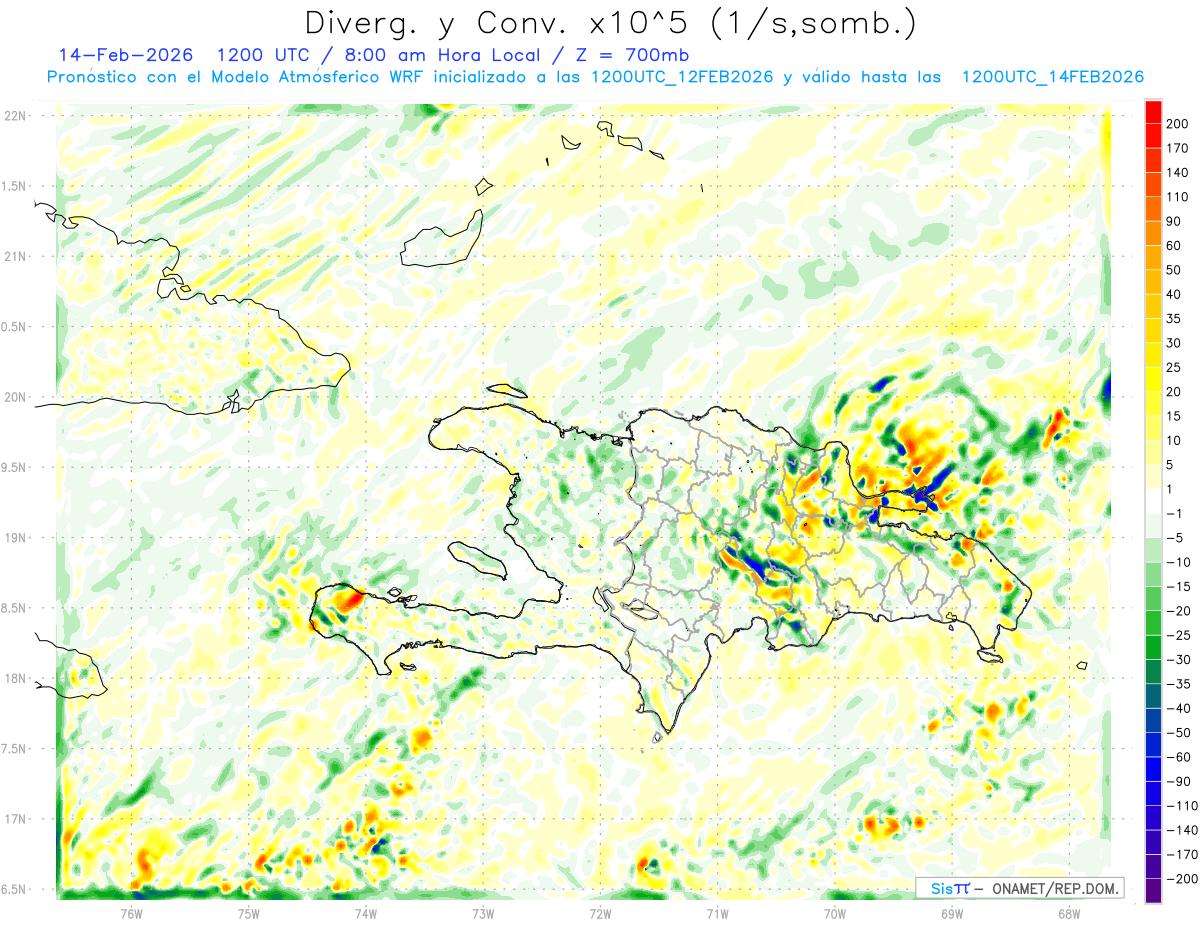Click the '0.5N' latitude label
The height and width of the screenshot is (927, 1200).
pos(14,327)
